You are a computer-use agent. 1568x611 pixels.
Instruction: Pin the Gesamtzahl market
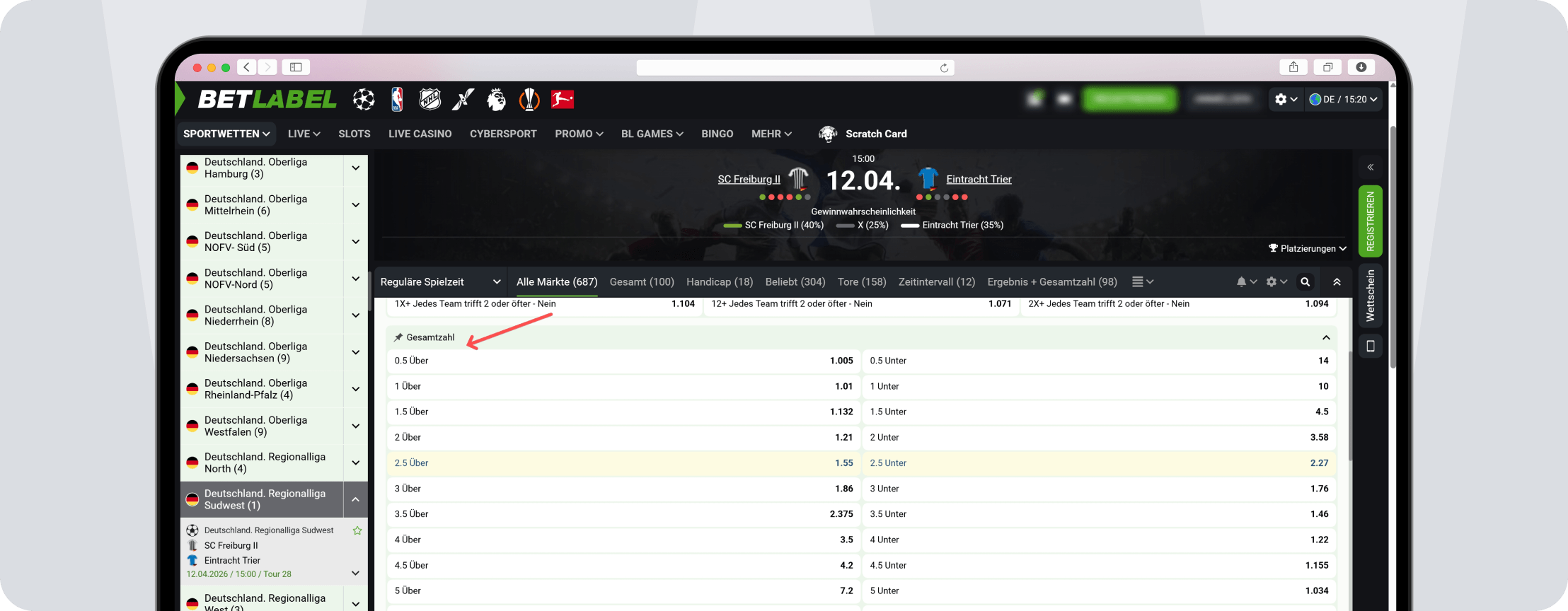coord(398,337)
